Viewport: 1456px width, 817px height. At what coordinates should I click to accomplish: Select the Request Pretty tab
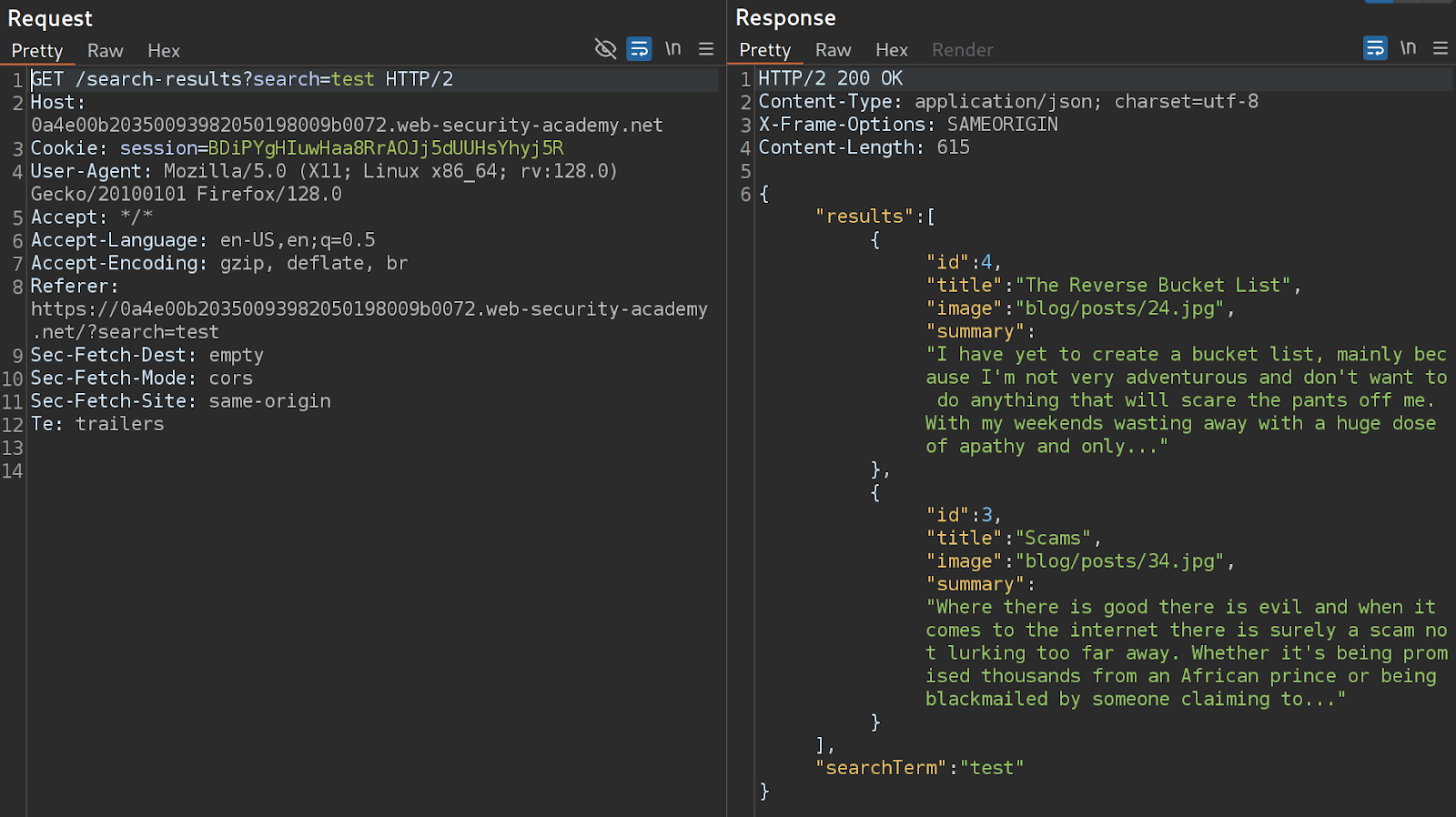[37, 51]
